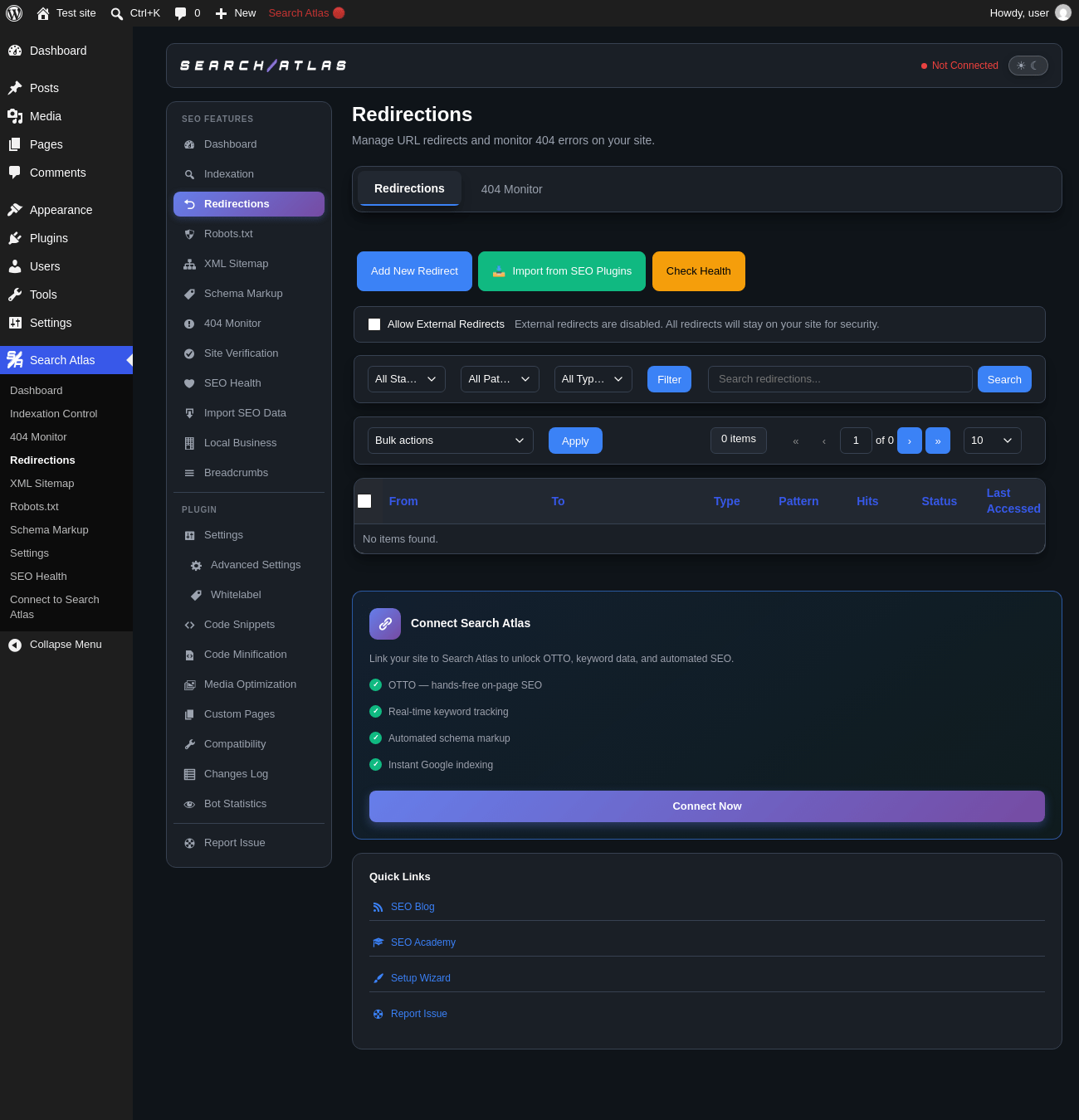Image resolution: width=1079 pixels, height=1120 pixels.
Task: Open the Test site home icon
Action: (43, 13)
